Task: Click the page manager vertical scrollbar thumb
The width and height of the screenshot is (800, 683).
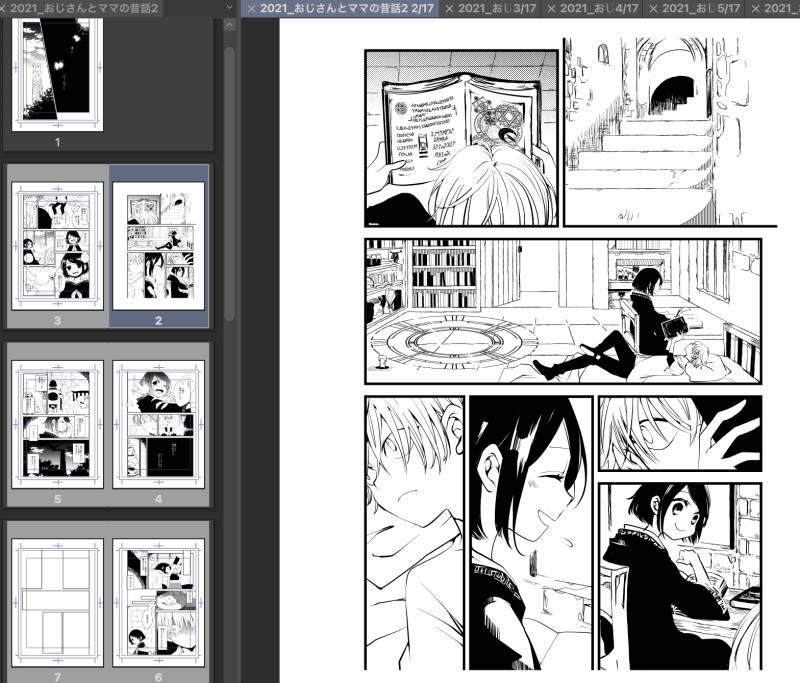Action: tap(230, 184)
